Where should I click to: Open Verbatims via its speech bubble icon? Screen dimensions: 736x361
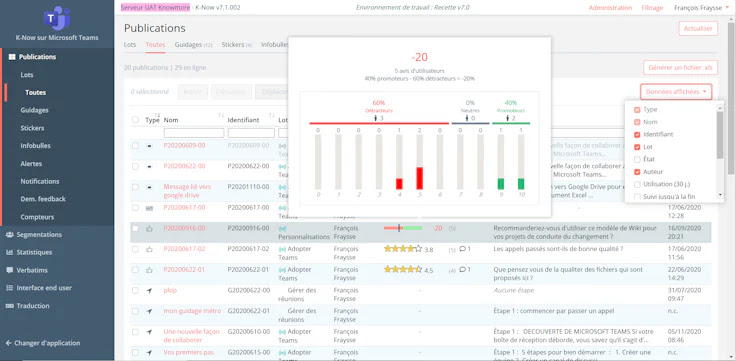point(9,270)
